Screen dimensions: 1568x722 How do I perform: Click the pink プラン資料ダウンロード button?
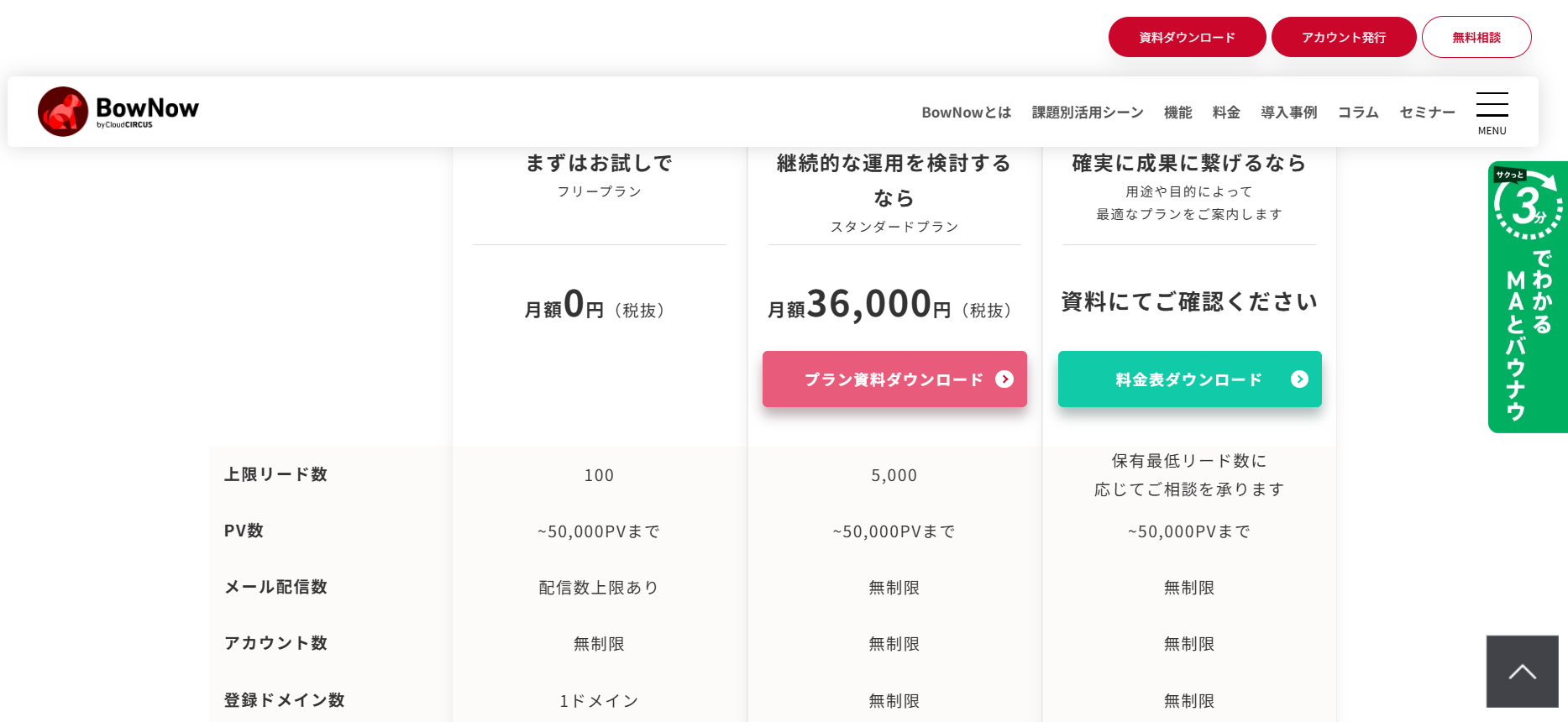pyautogui.click(x=894, y=379)
